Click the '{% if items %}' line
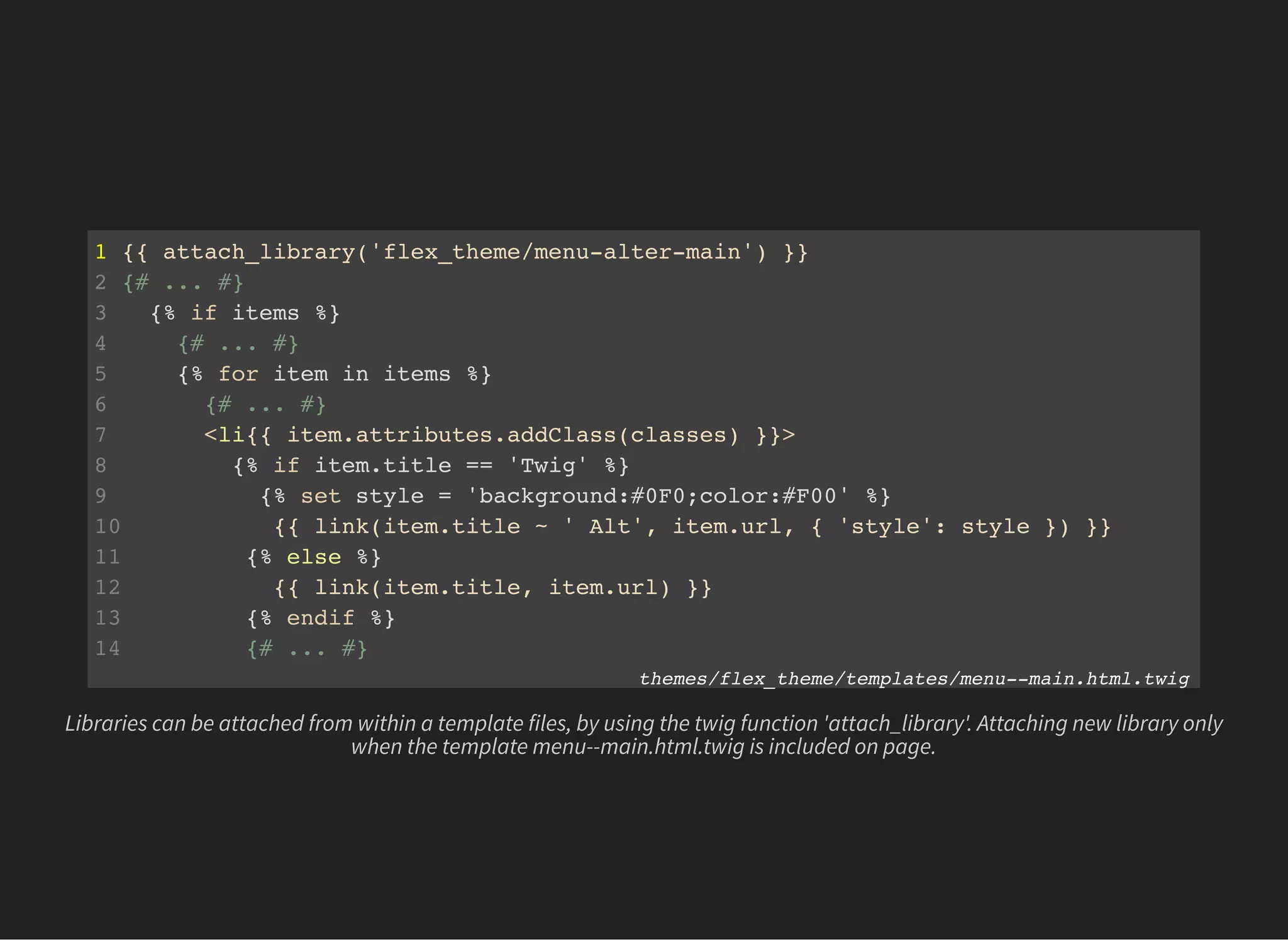Screen dimensions: 1288x940 point(245,313)
